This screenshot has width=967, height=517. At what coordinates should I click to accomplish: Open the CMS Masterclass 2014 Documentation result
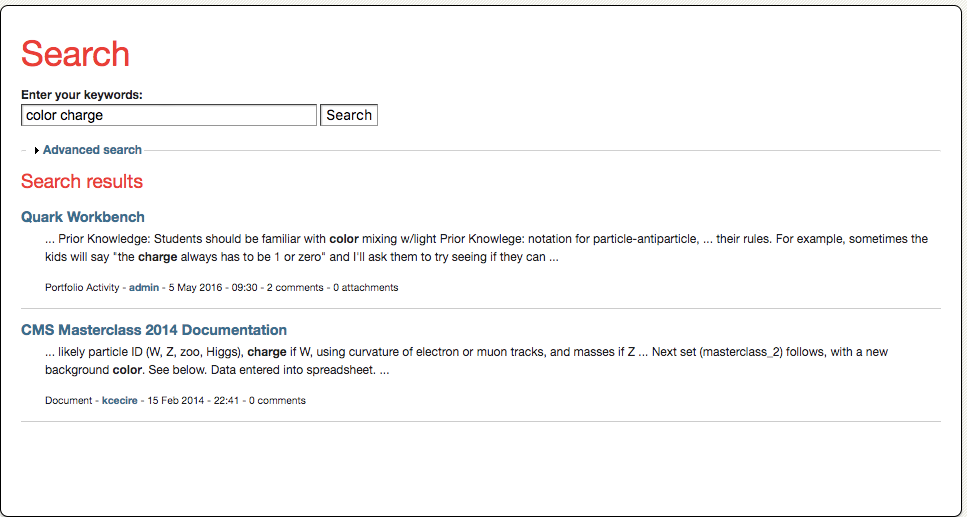point(154,330)
